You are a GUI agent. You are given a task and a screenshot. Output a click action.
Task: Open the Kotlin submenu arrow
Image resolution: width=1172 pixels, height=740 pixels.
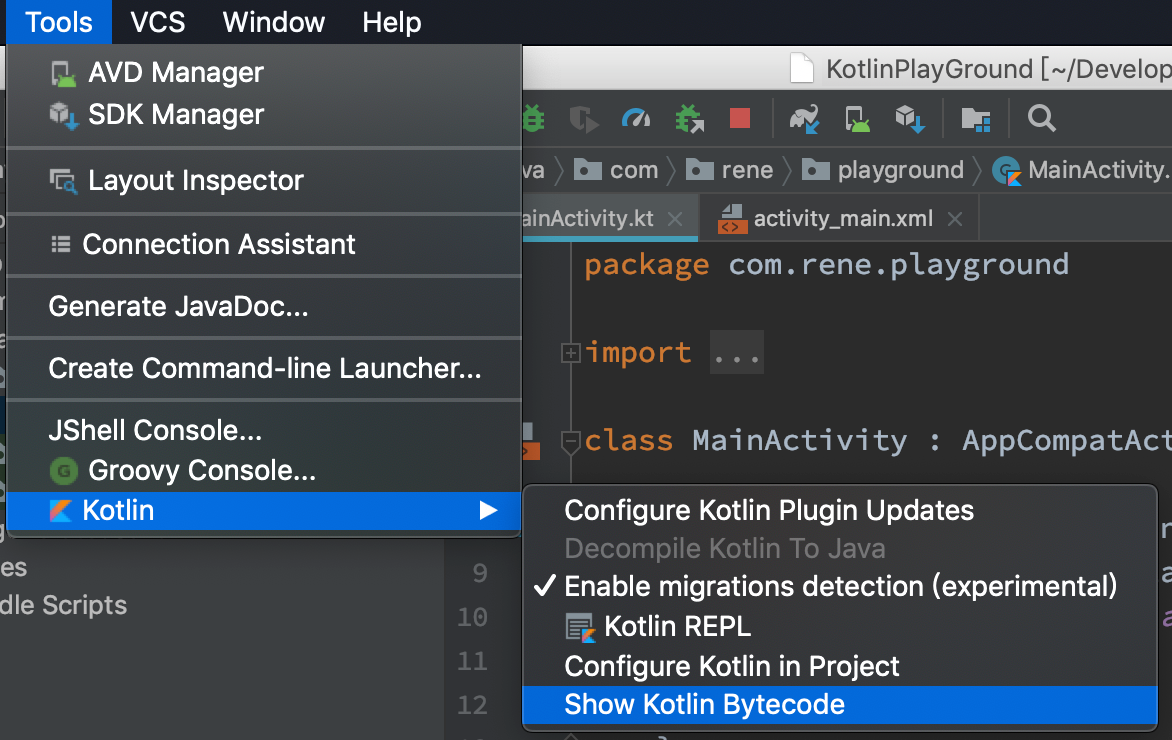coord(488,511)
